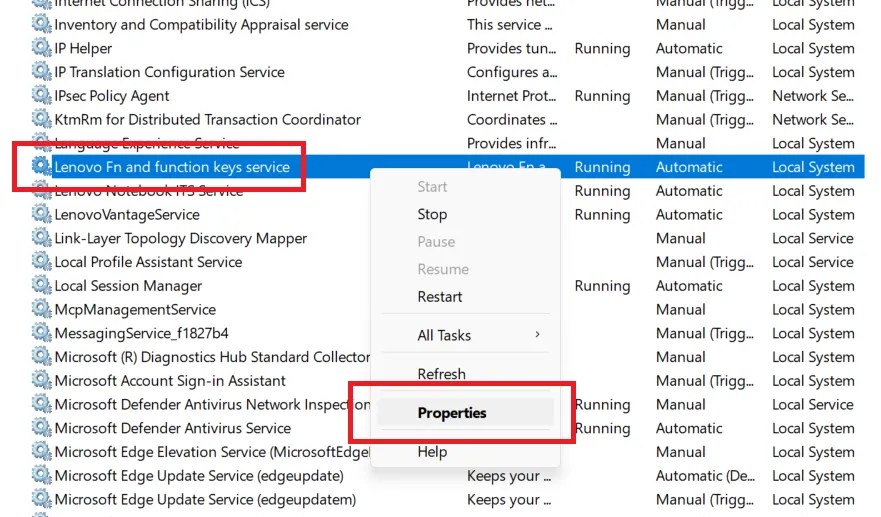Click gear icon of Local Profile Assistant Service

point(42,262)
